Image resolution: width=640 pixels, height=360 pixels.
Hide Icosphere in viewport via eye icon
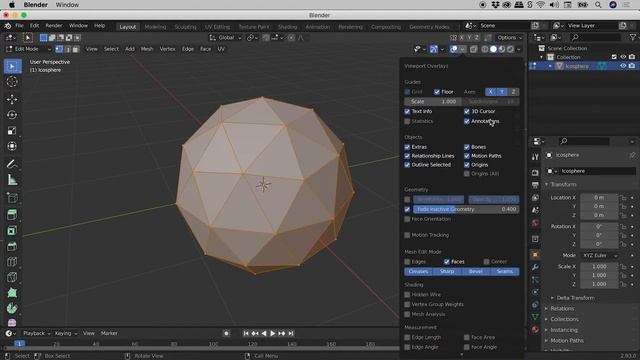coord(623,66)
